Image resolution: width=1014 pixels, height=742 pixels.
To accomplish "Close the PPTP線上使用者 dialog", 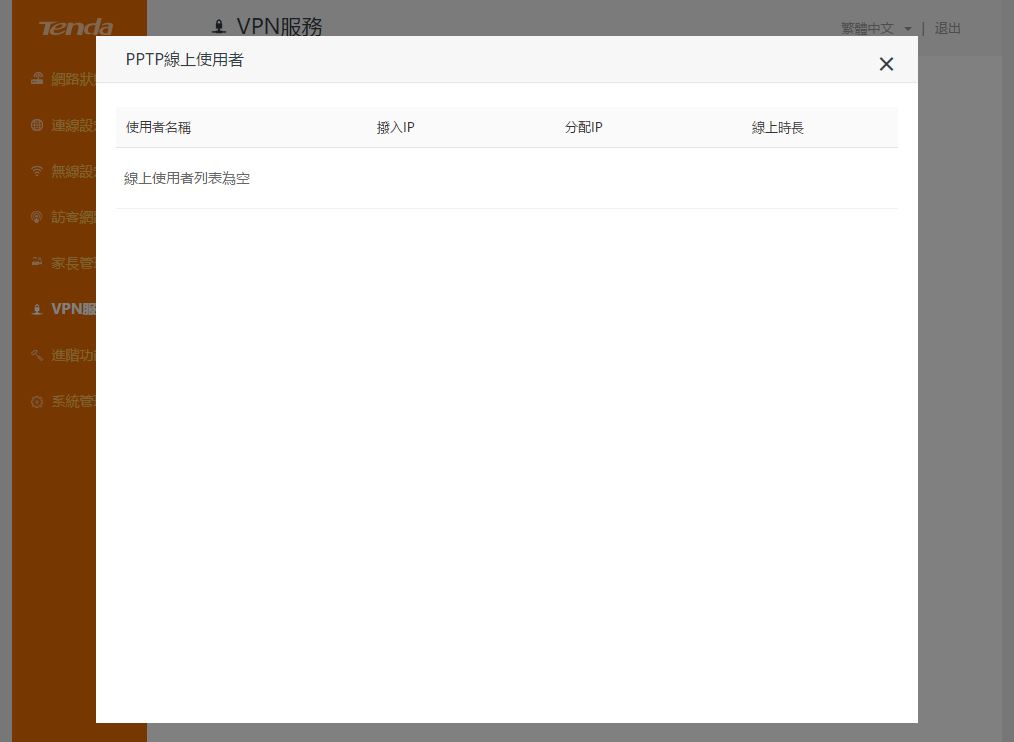I will (x=886, y=64).
